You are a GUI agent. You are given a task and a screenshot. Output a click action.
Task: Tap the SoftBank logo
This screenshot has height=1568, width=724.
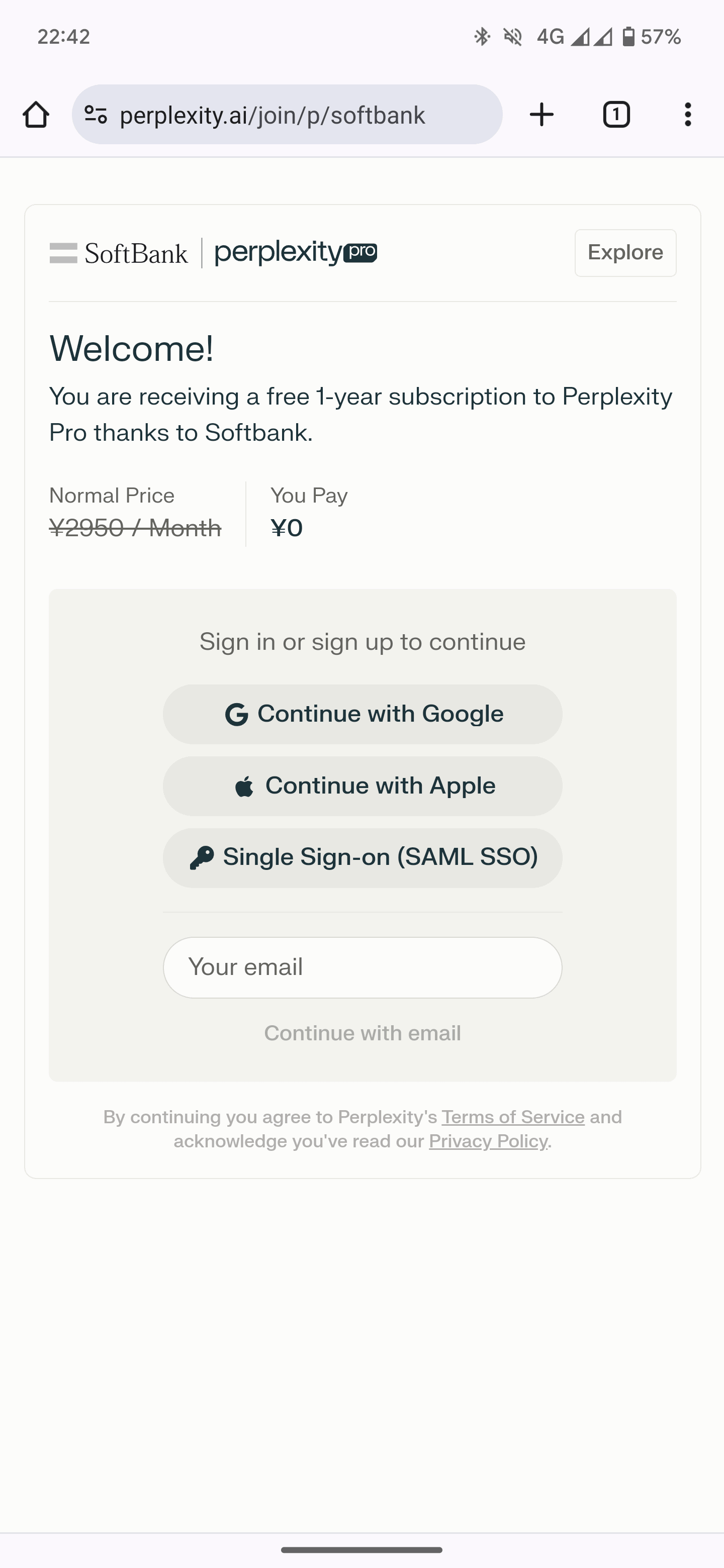[119, 253]
